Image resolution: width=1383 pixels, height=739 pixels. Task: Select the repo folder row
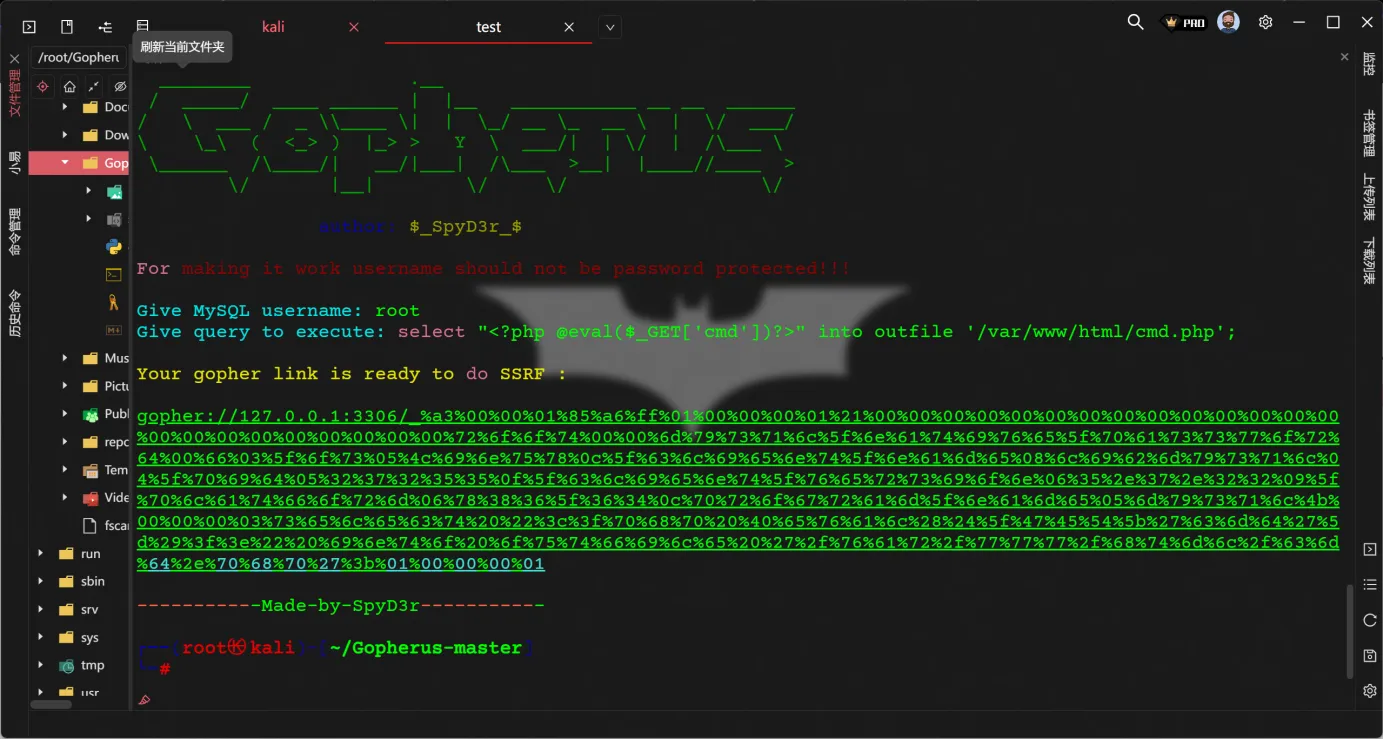[x=79, y=442]
